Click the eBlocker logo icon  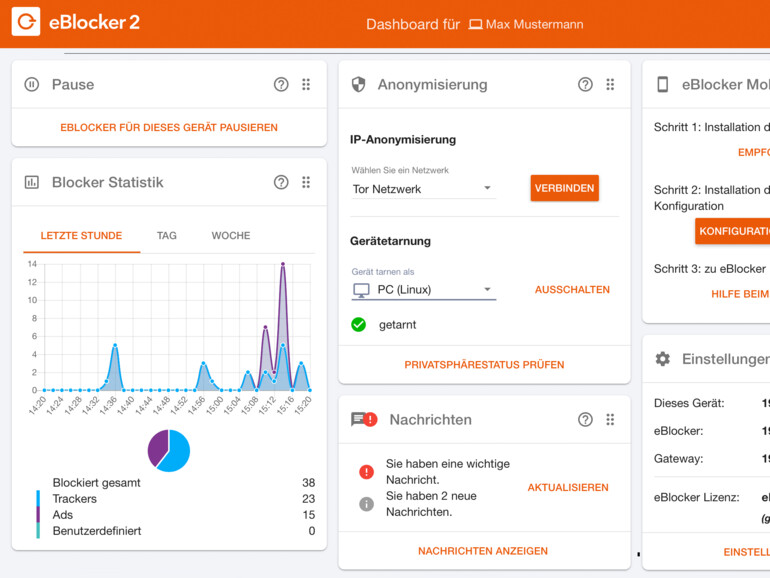(x=26, y=22)
